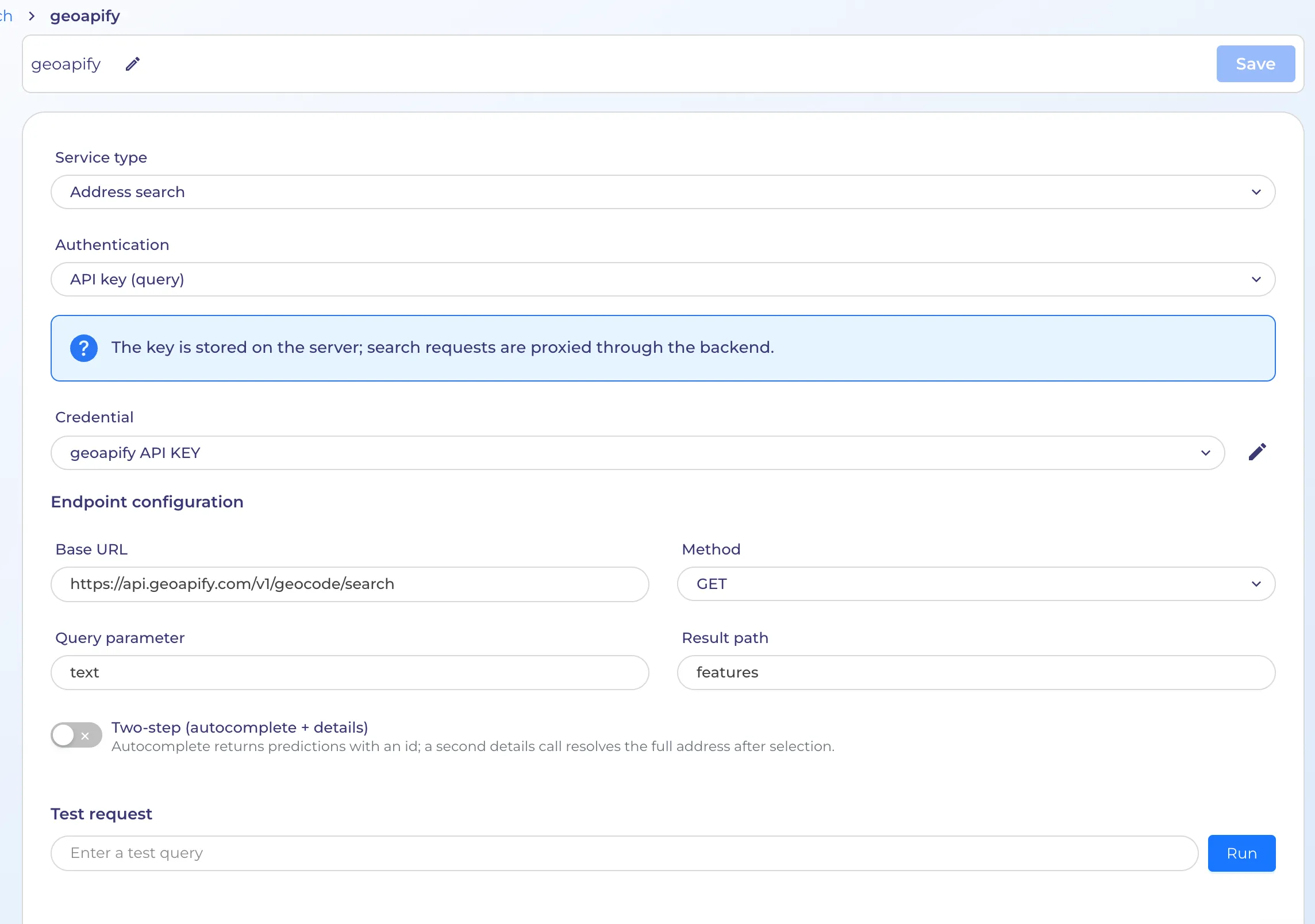This screenshot has height=924, width=1315.
Task: Click the Query parameter field containing text
Action: (x=350, y=672)
